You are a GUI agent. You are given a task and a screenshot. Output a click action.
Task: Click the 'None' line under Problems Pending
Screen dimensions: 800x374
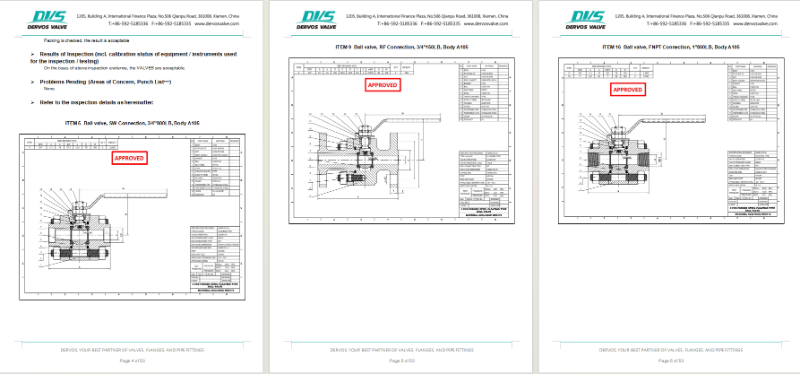tap(49, 89)
